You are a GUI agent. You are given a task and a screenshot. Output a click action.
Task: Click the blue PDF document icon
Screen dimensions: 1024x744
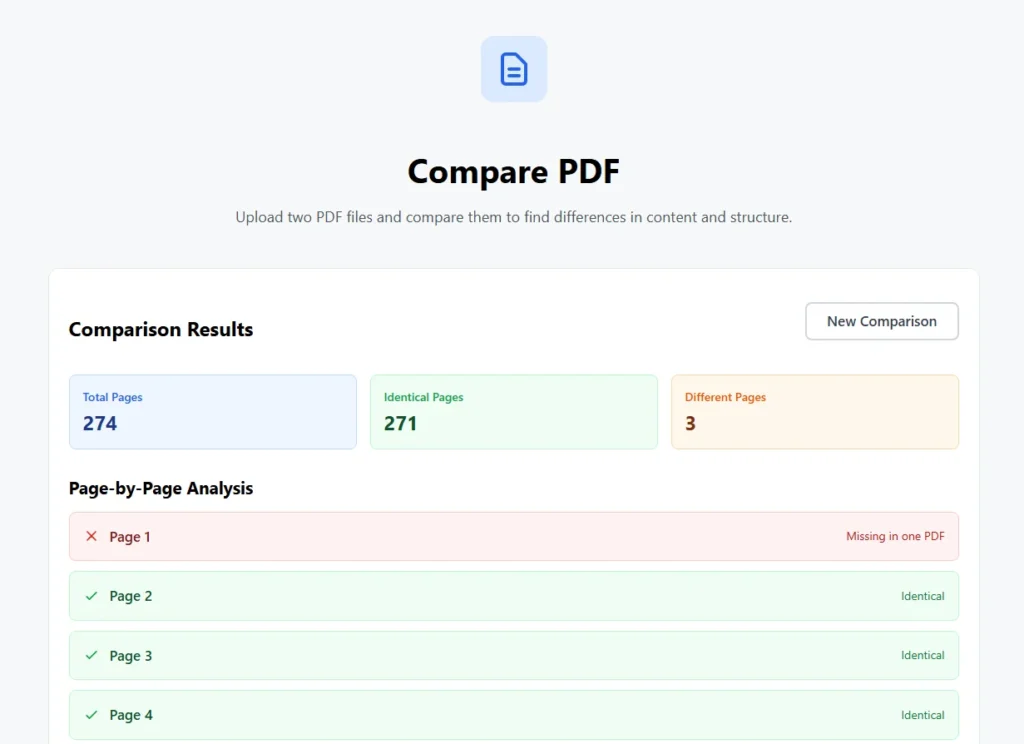pos(514,68)
